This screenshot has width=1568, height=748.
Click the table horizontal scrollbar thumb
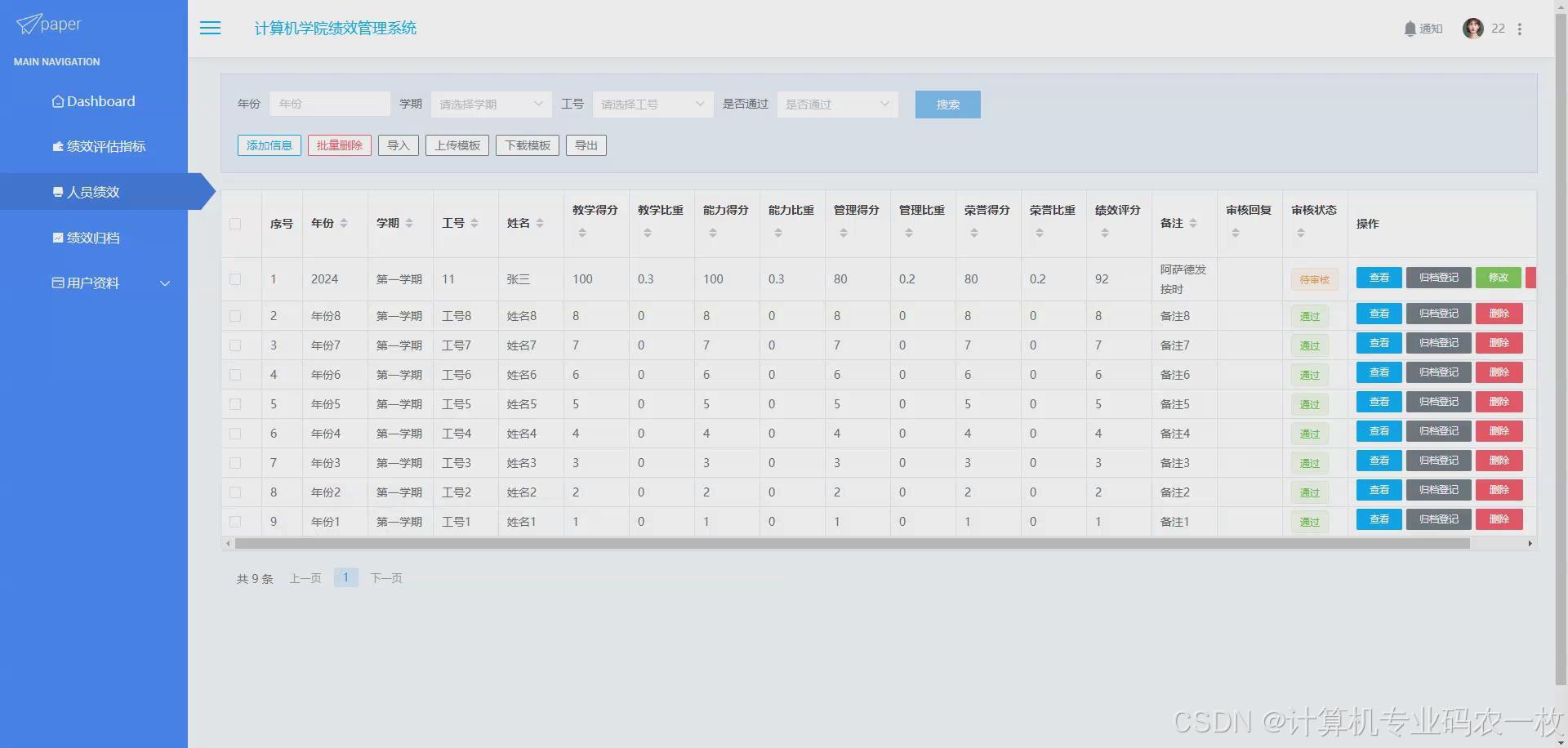point(852,543)
